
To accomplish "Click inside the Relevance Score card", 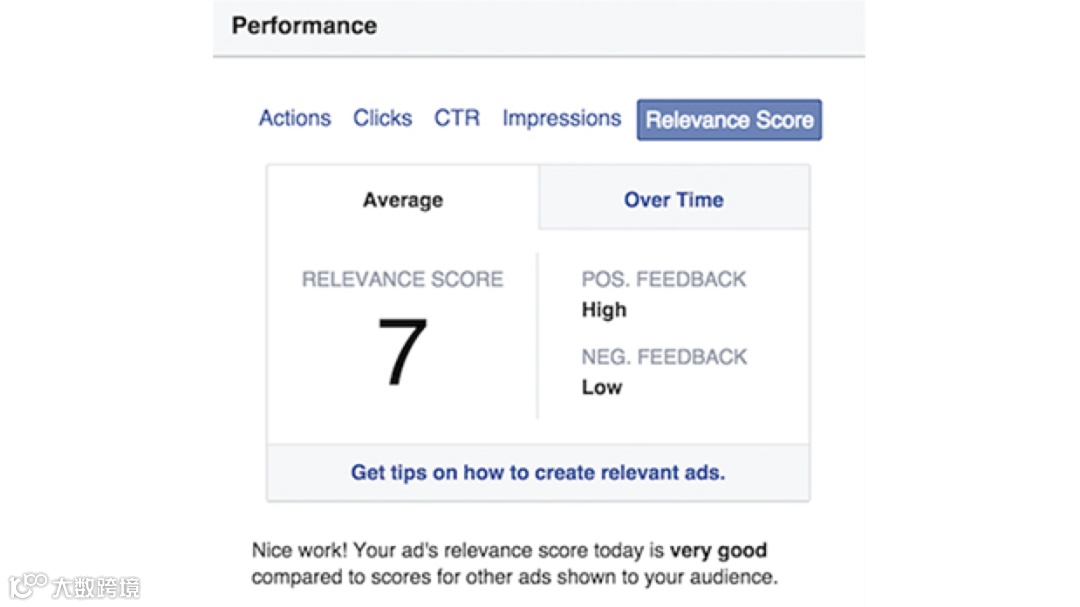I will click(x=537, y=330).
